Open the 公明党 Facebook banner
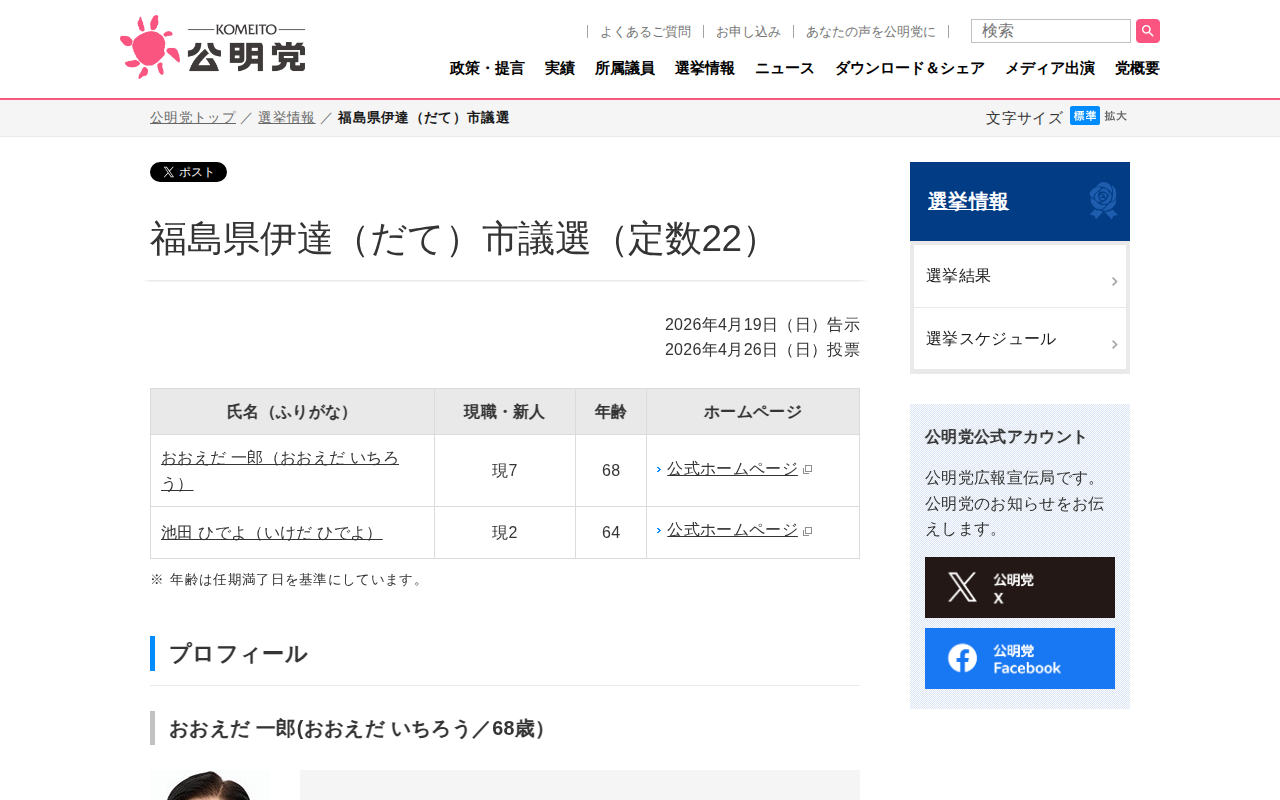 point(1020,658)
